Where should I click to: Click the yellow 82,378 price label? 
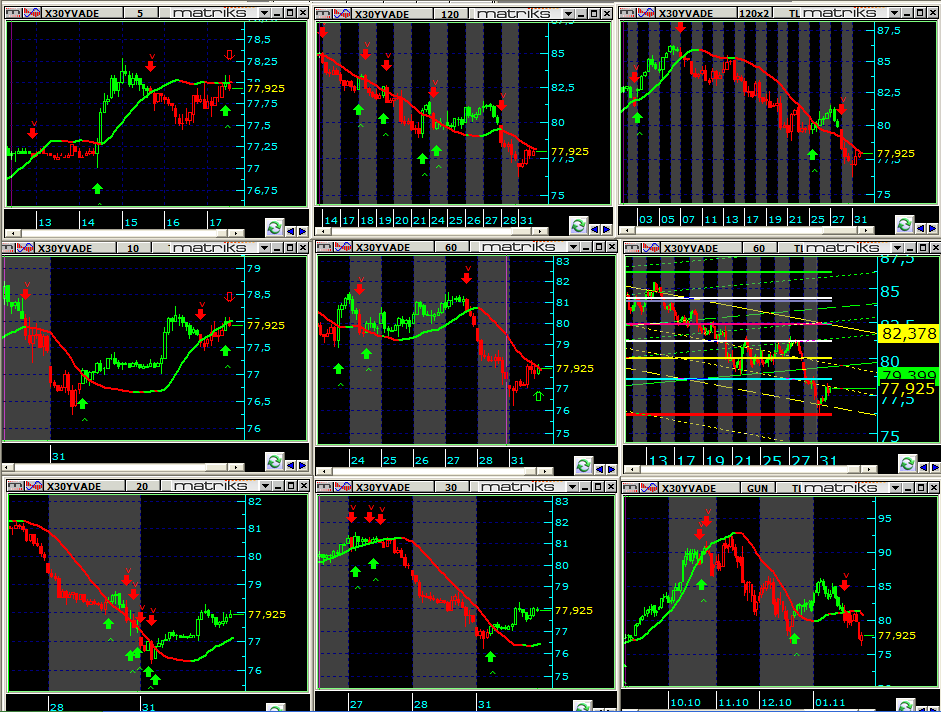pyautogui.click(x=908, y=333)
